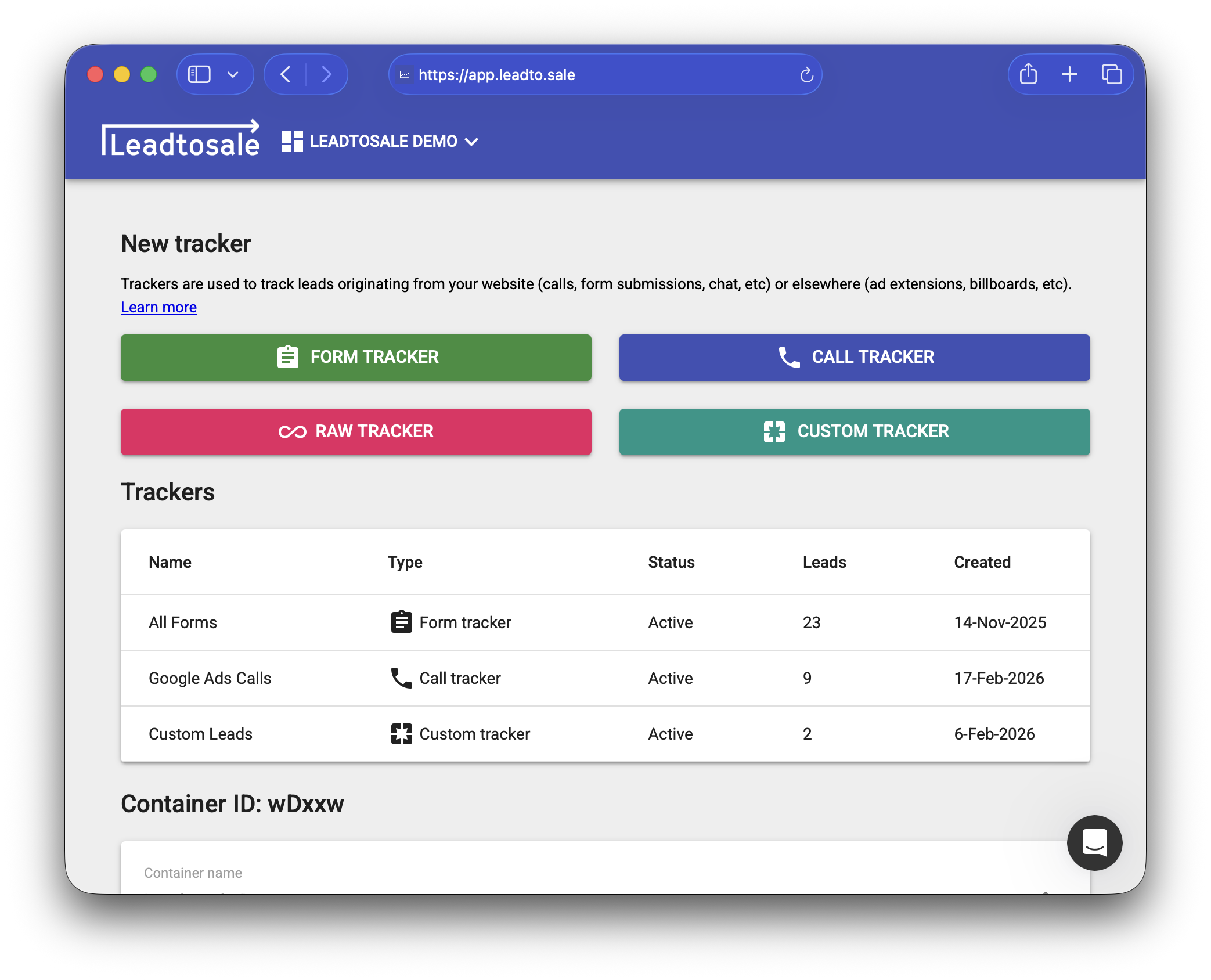Click the Call tracker icon beside Google Ads Calls

click(401, 678)
